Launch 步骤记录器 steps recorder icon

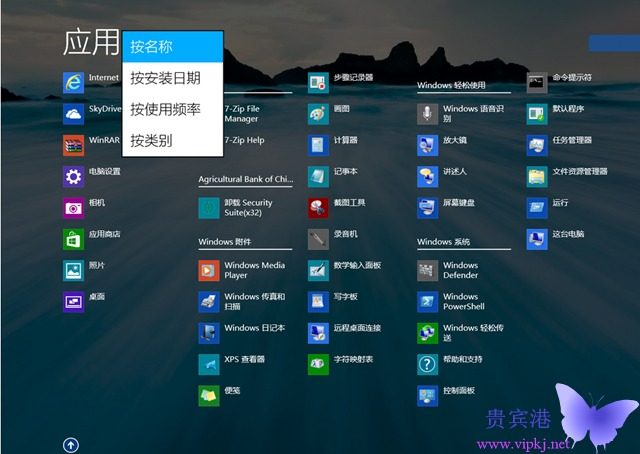(x=318, y=83)
